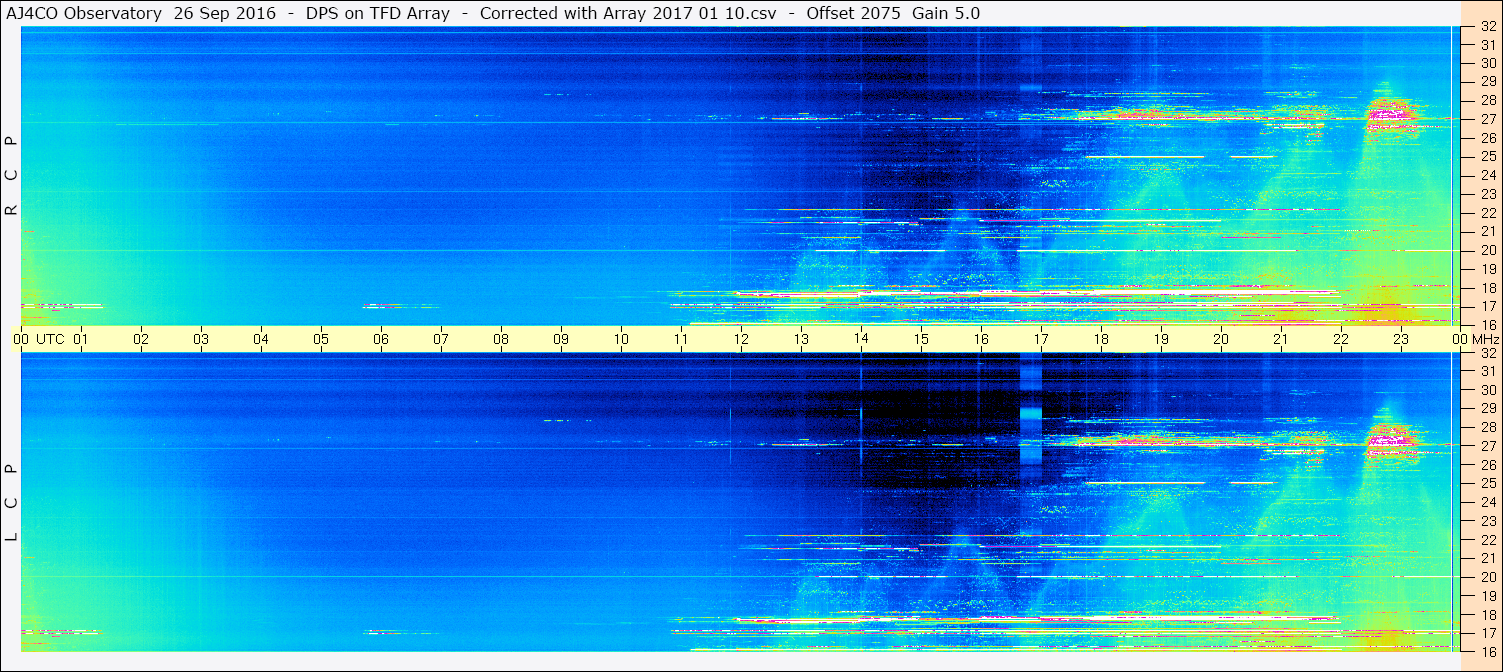This screenshot has height=672, width=1503.
Task: Click the 14 hour marker
Action: (861, 339)
